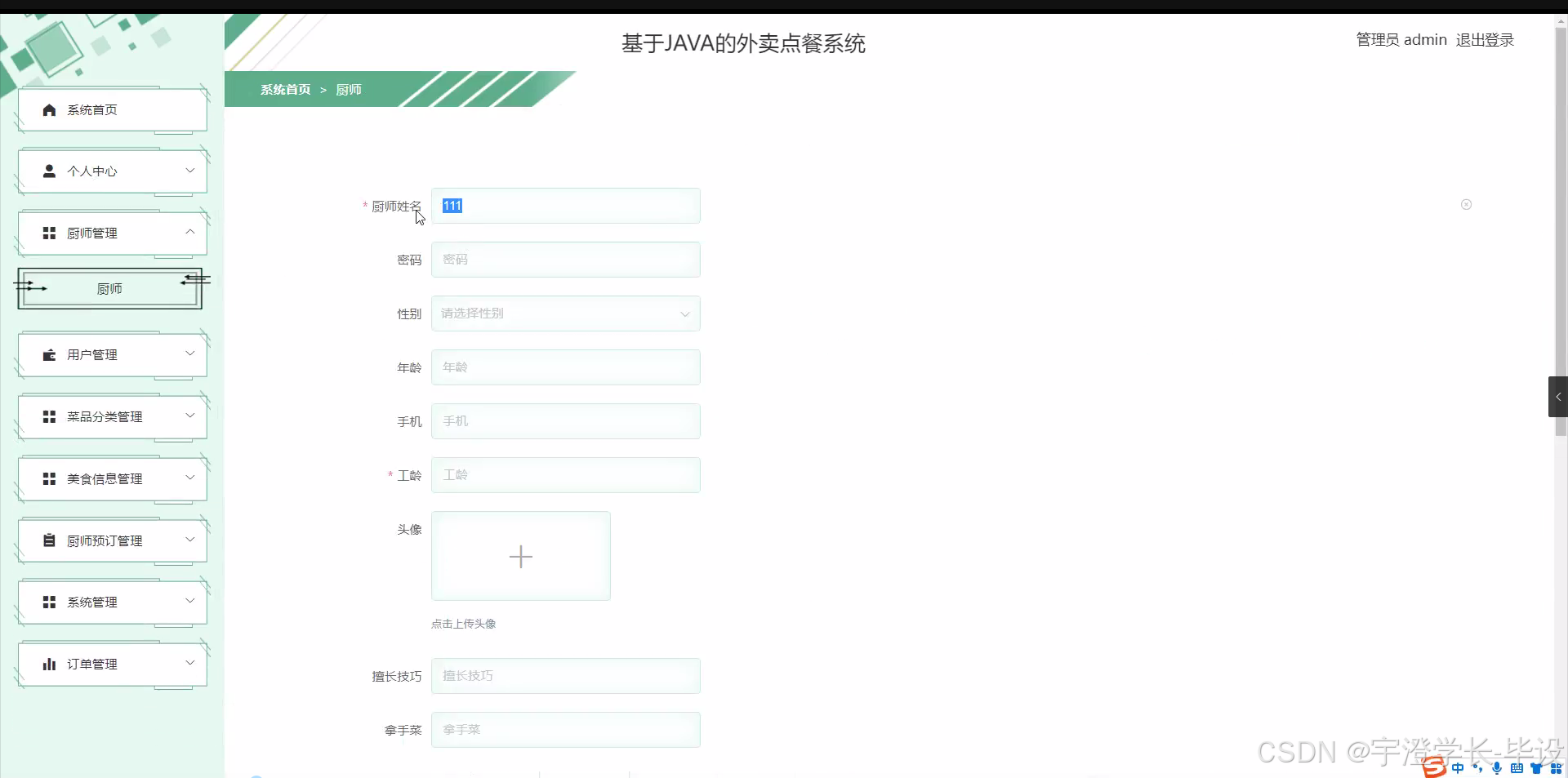
Task: Click the circled X icon on the form
Action: coord(1466,204)
